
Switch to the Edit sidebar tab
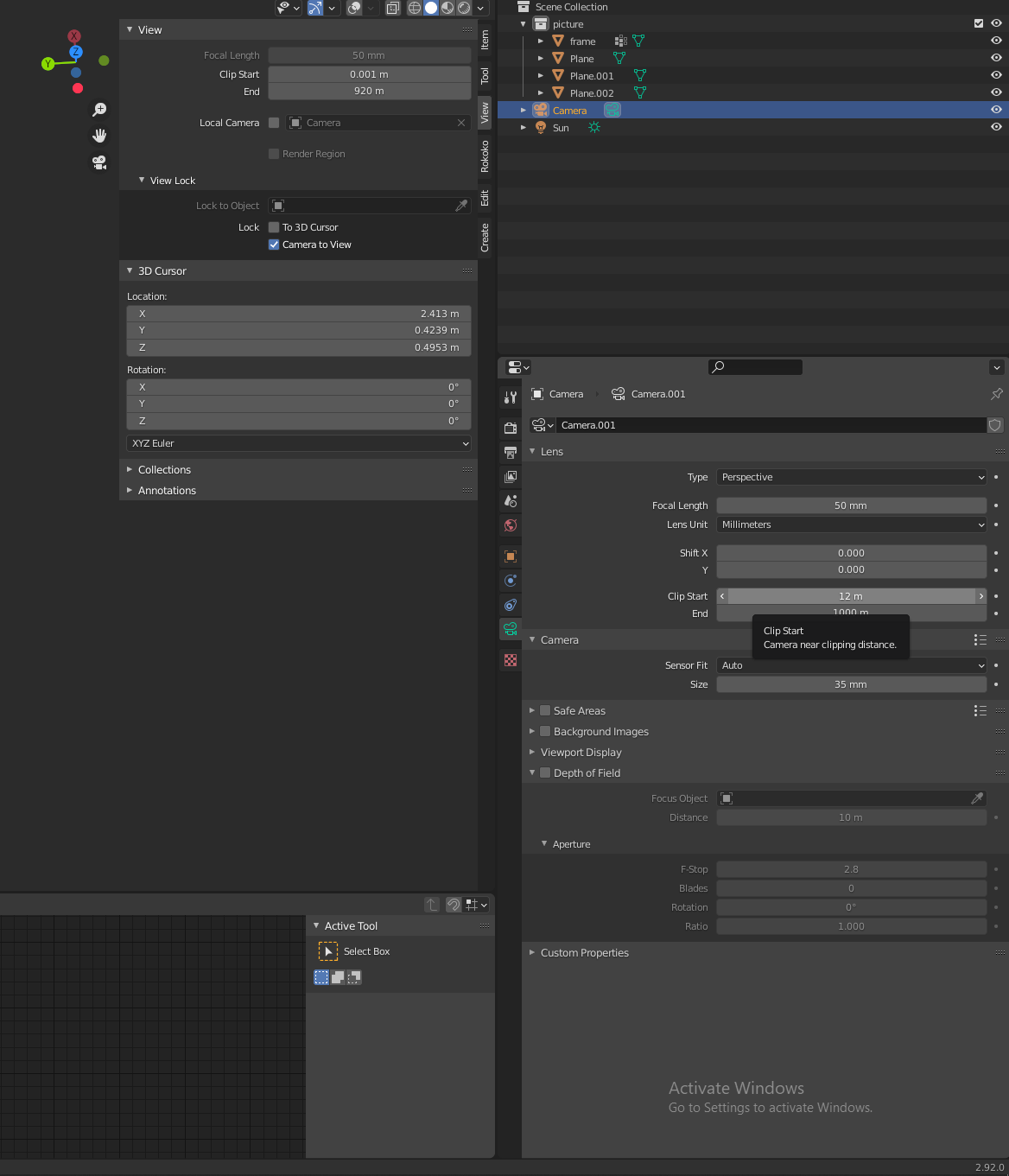(x=485, y=198)
